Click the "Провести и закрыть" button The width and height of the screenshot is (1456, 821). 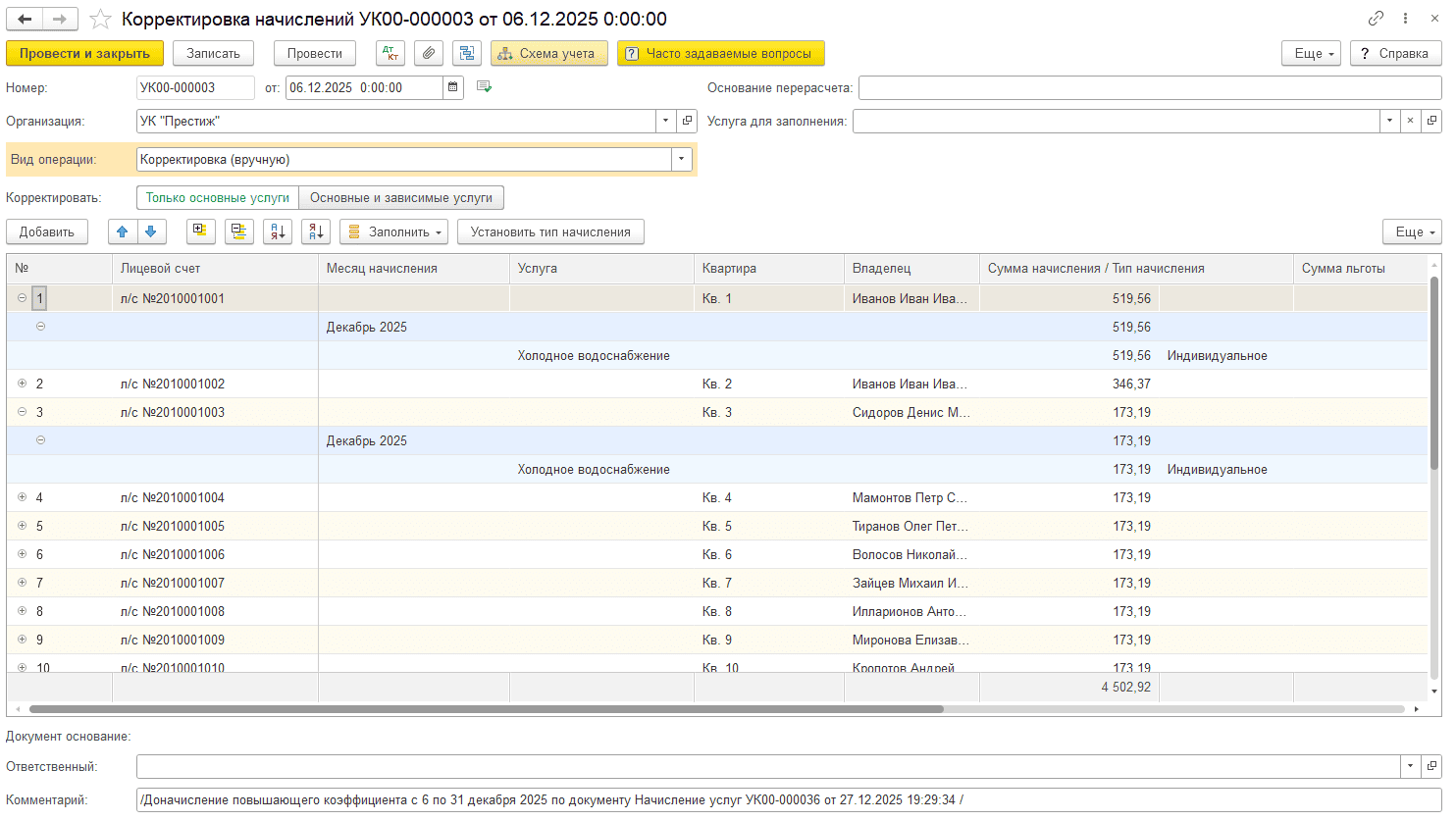pyautogui.click(x=84, y=54)
